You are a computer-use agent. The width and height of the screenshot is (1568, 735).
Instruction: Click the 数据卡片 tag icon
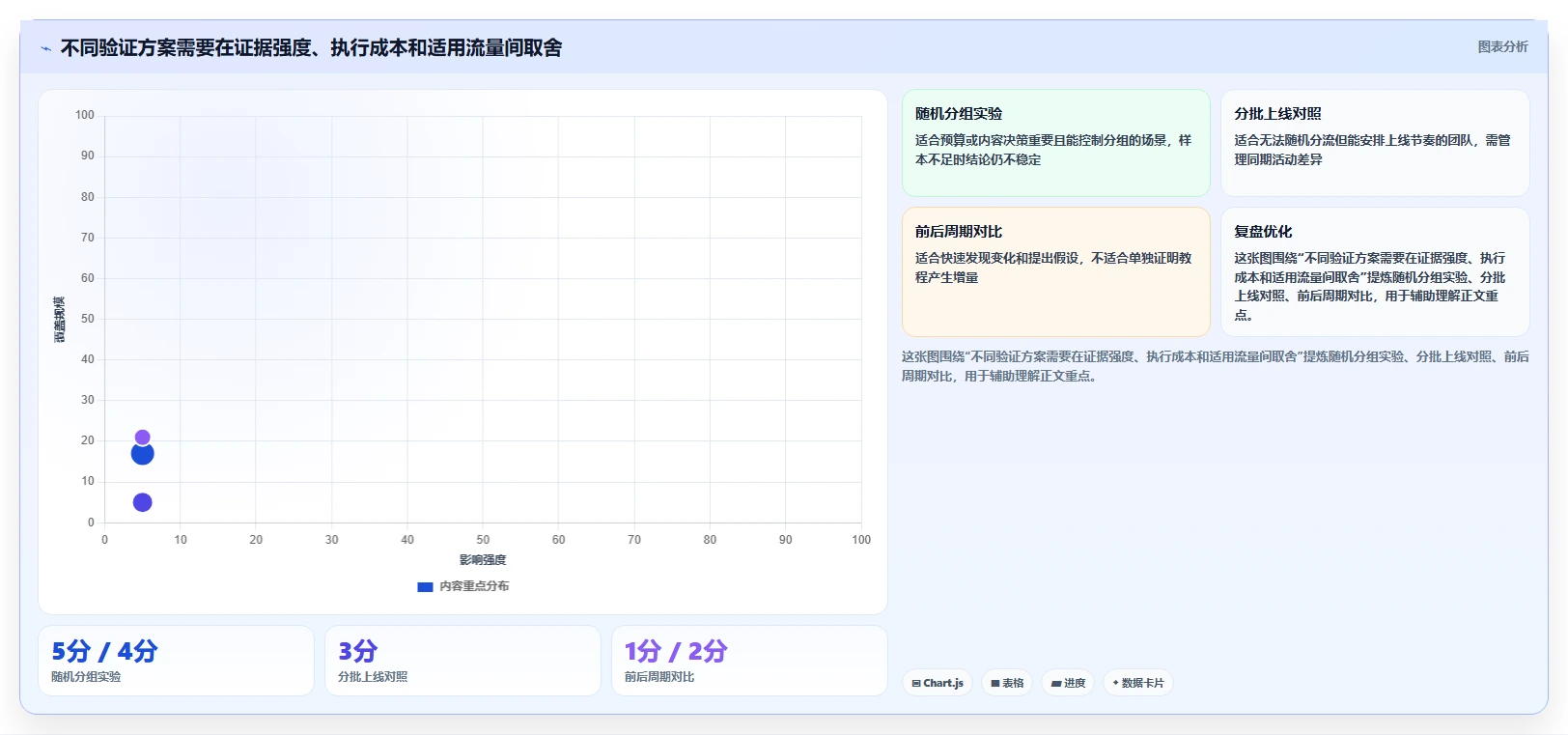(x=1116, y=683)
